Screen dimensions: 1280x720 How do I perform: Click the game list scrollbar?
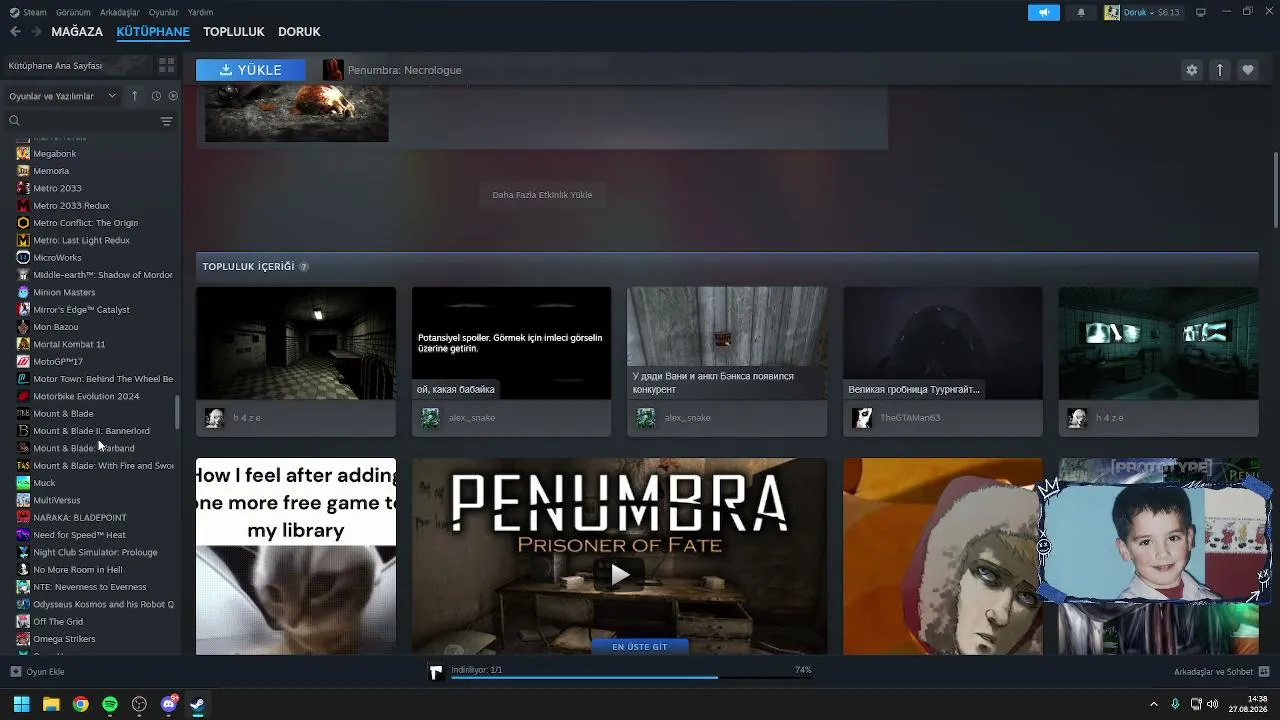coord(178,413)
